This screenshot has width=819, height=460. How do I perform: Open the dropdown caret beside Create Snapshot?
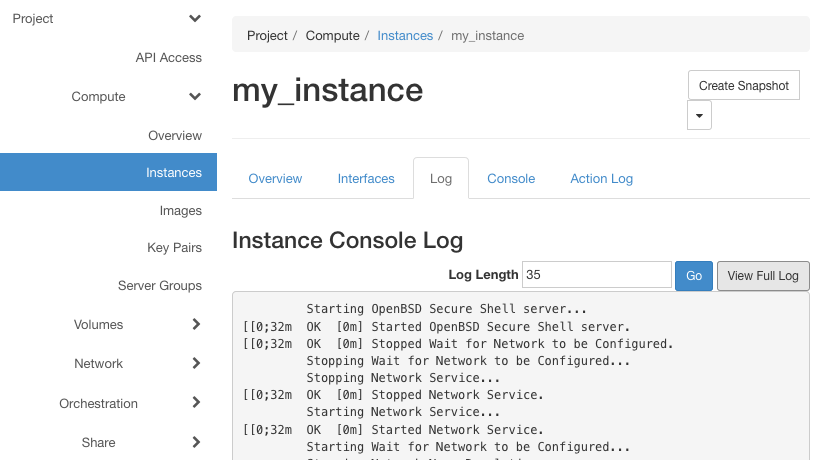699,115
